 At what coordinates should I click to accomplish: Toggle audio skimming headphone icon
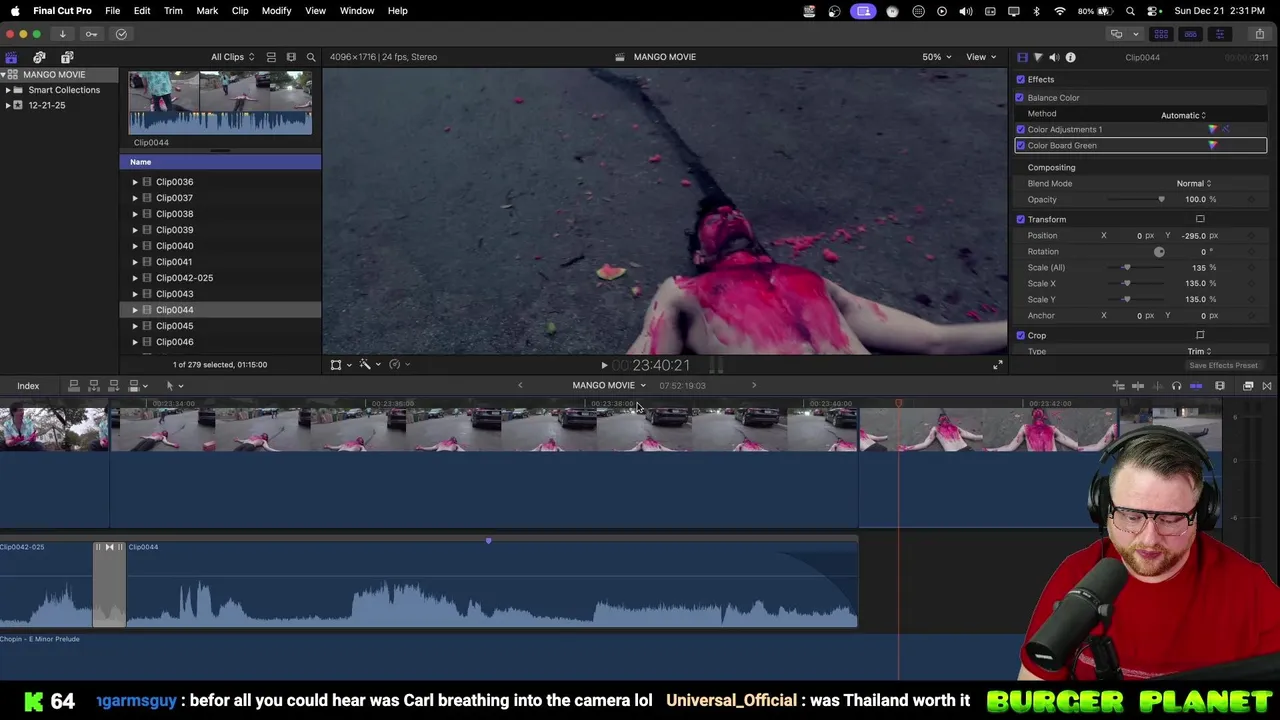pos(1176,386)
